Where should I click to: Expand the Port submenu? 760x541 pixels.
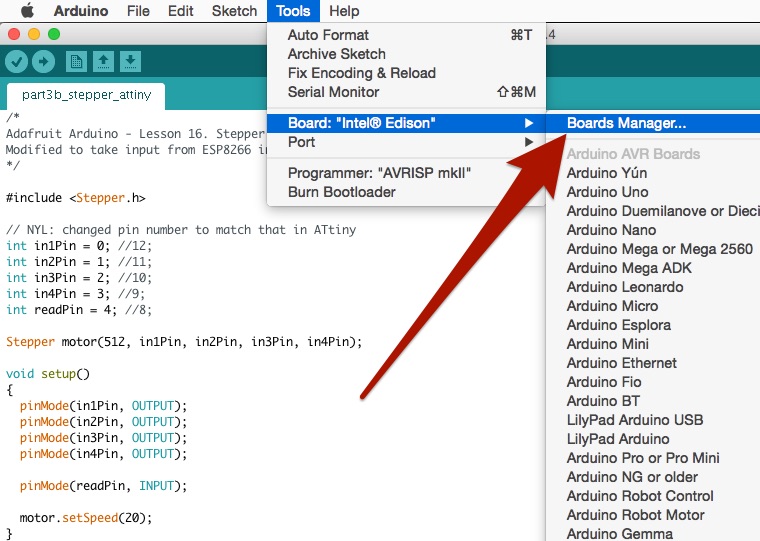[406, 142]
